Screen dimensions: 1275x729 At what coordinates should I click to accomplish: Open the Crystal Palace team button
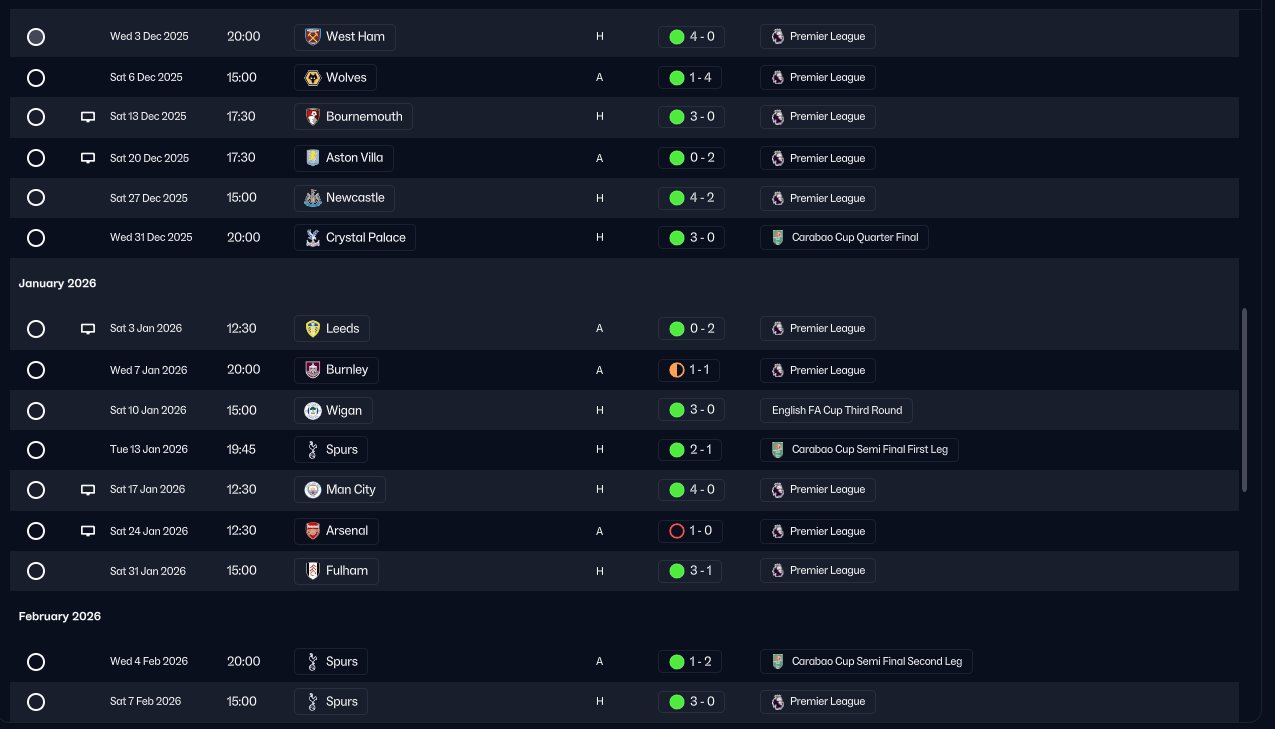tap(355, 238)
